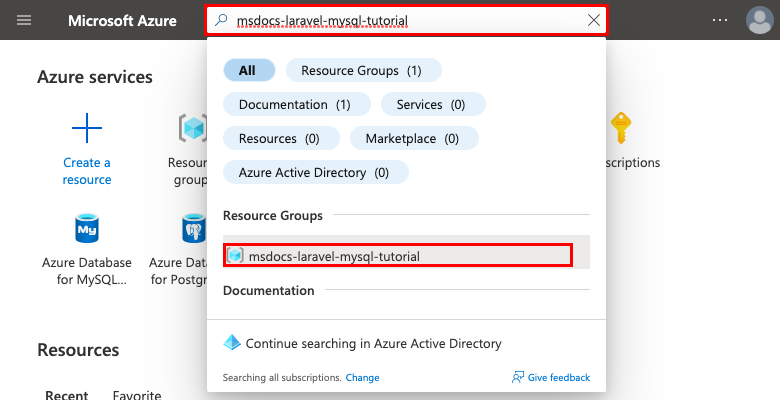Click Continue searching in Azure Active Directory

pyautogui.click(x=362, y=343)
